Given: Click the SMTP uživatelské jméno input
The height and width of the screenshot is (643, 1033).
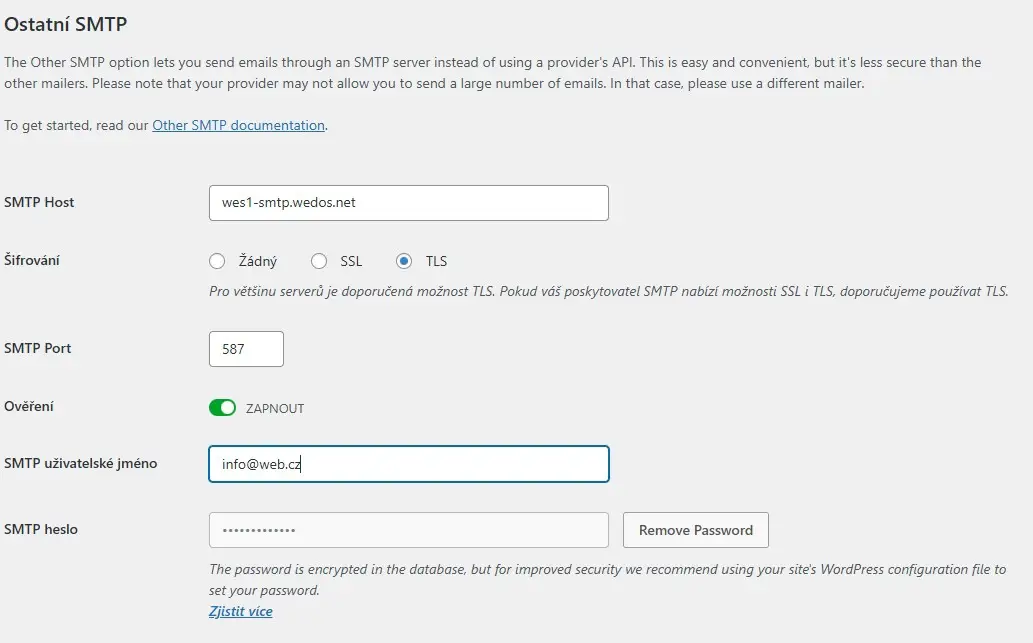Looking at the screenshot, I should tap(408, 464).
